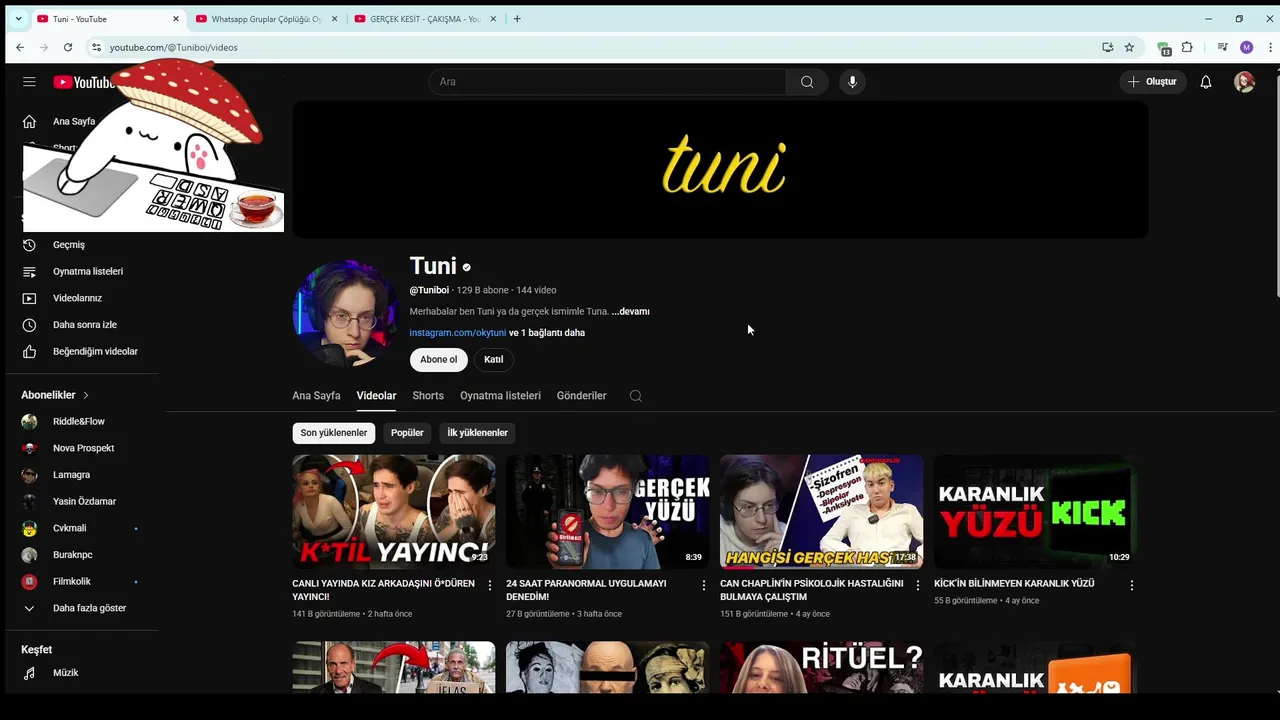1280x720 pixels.
Task: Open the install app icon in address bar
Action: click(x=1107, y=47)
